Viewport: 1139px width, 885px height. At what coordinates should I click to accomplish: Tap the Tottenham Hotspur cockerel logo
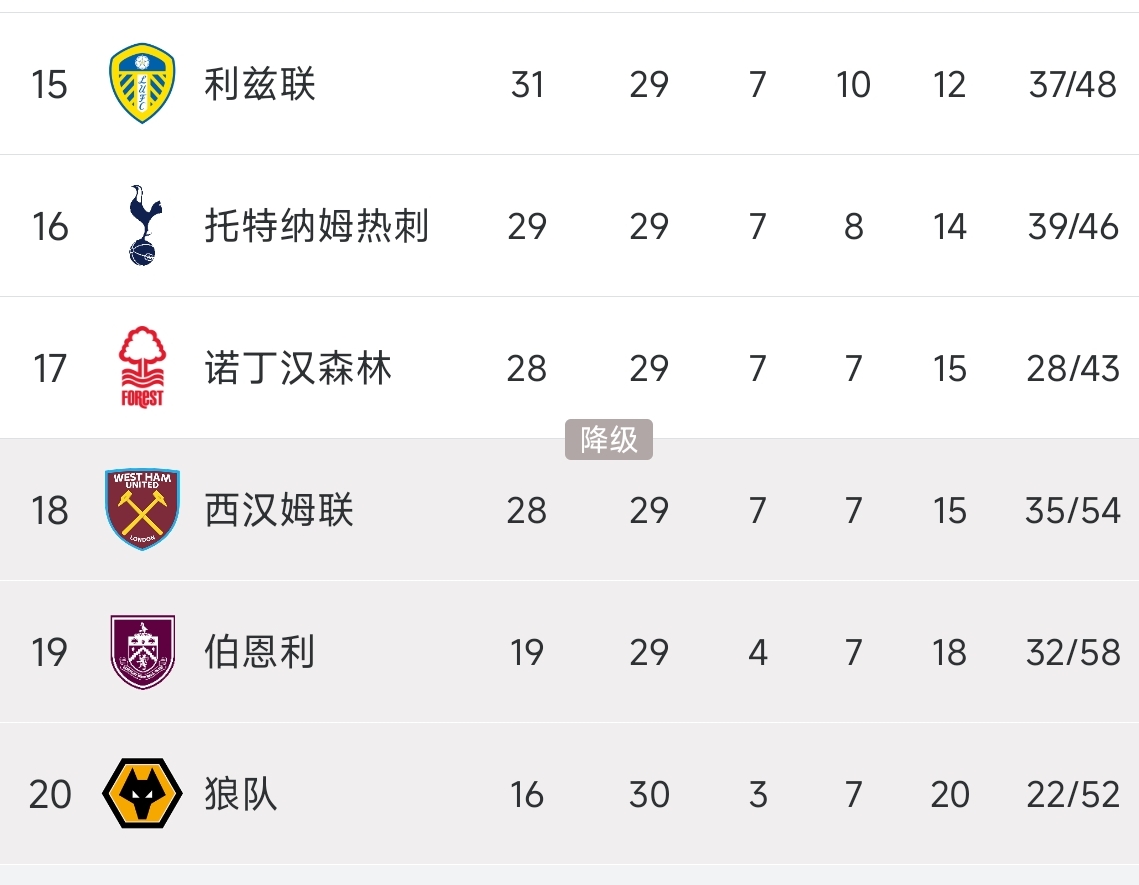pos(142,226)
